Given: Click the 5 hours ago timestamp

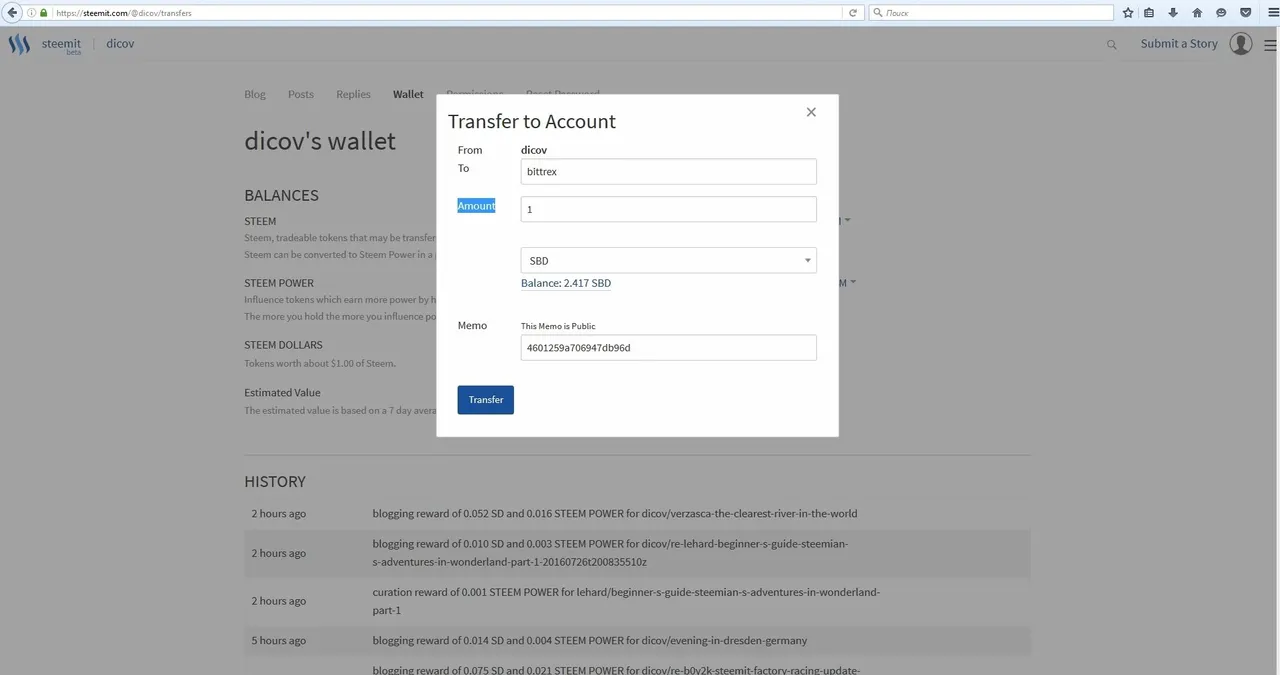Looking at the screenshot, I should [x=279, y=640].
